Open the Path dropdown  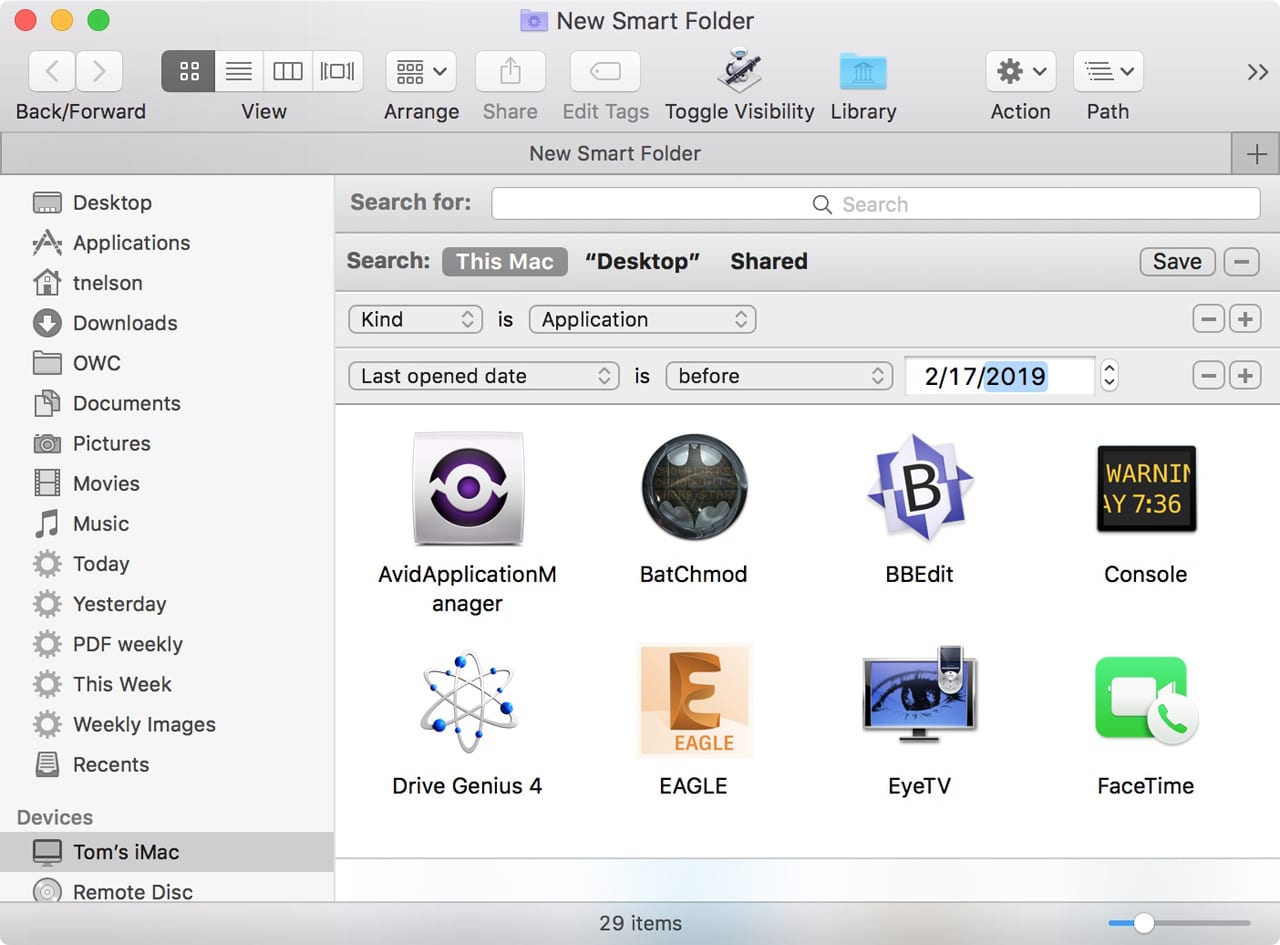click(1108, 72)
